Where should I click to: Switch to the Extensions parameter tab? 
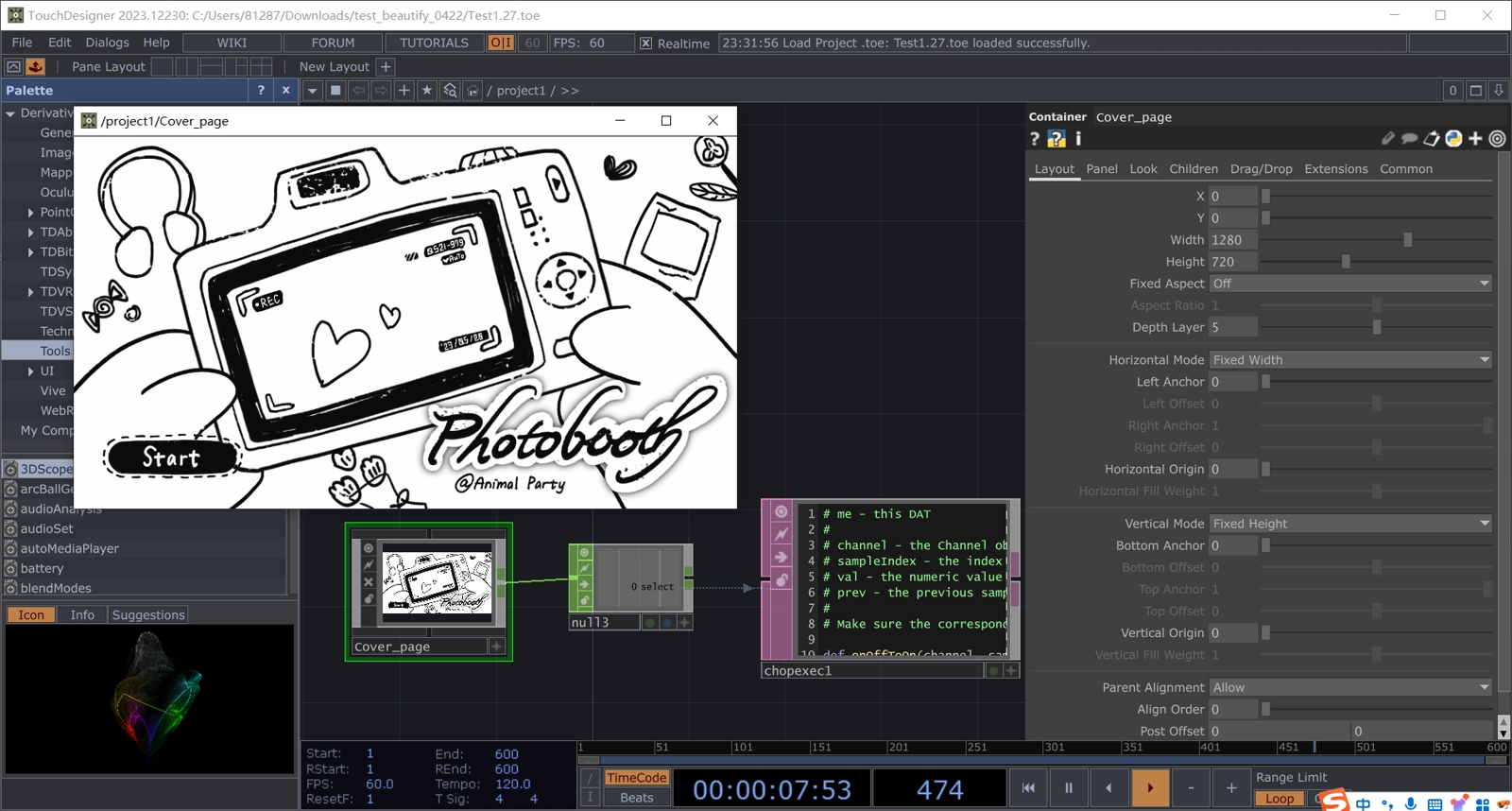coord(1335,169)
